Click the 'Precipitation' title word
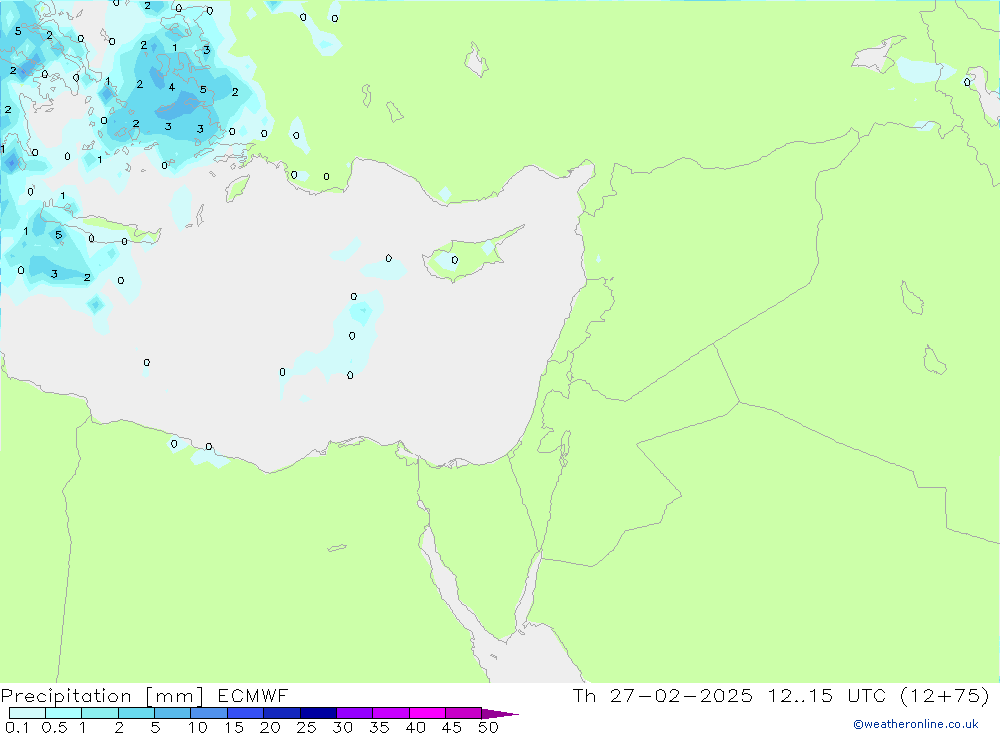The image size is (1000, 733). coord(66,696)
